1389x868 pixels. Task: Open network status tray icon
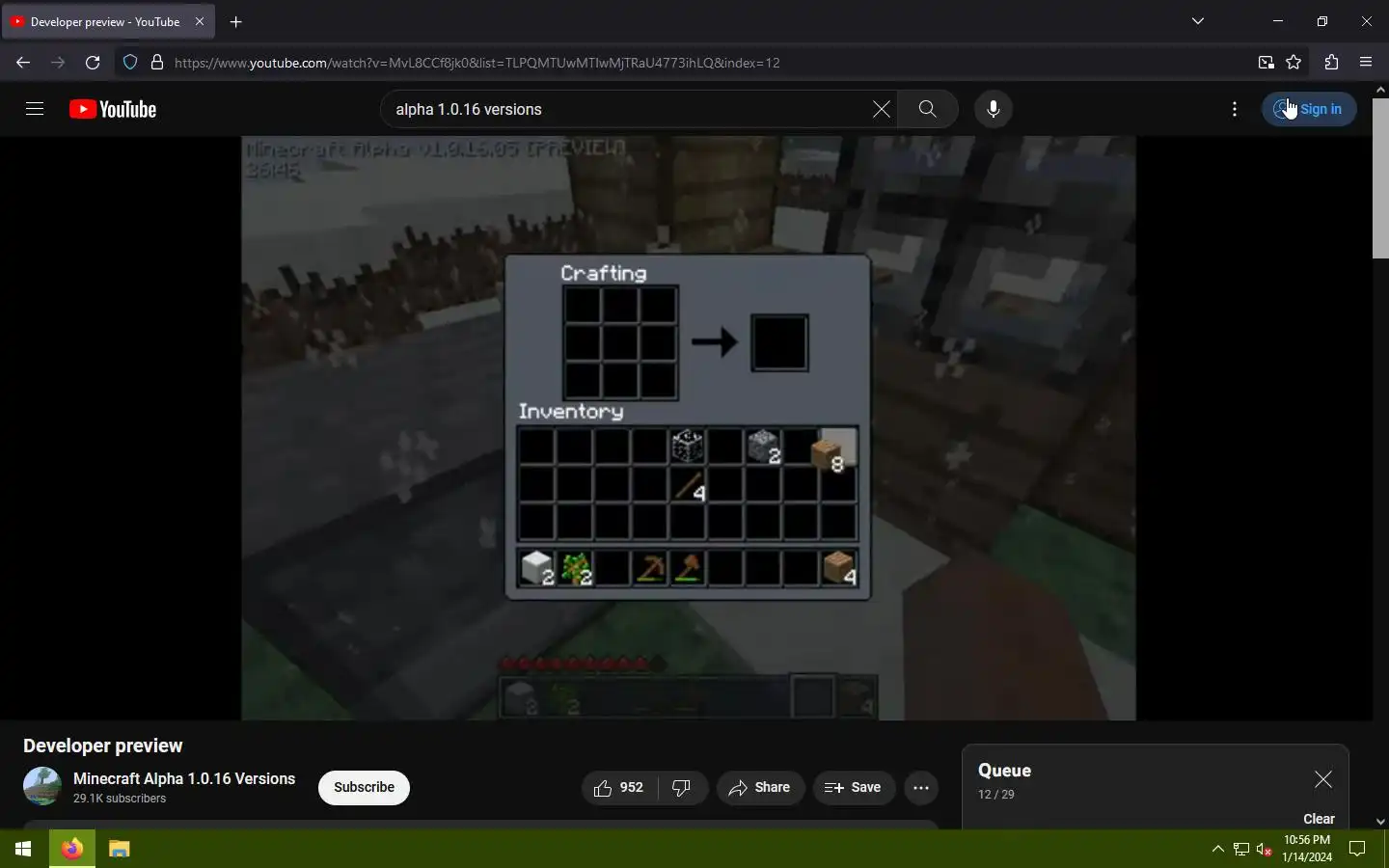coord(1241,849)
